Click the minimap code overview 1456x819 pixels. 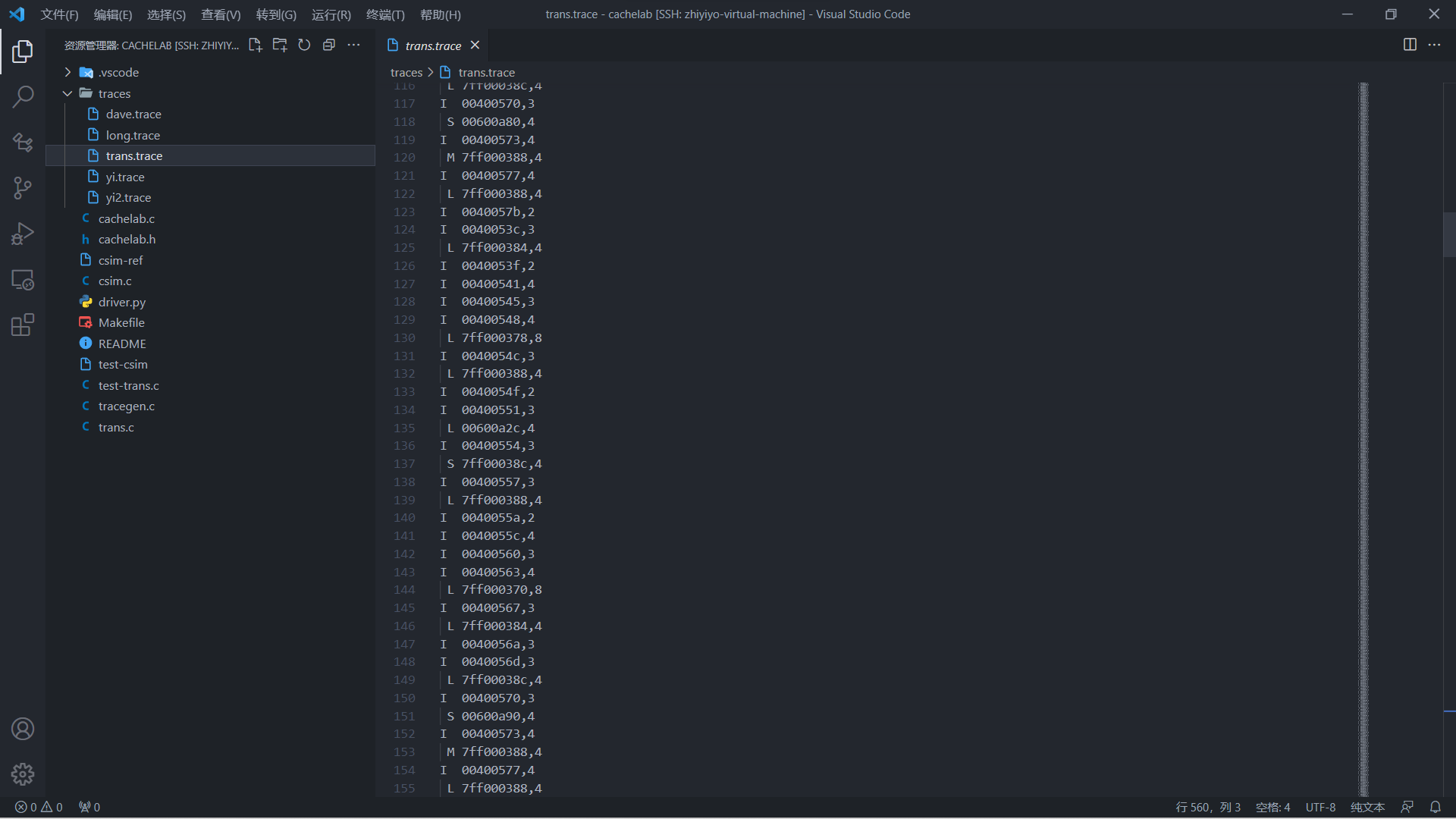click(1363, 439)
